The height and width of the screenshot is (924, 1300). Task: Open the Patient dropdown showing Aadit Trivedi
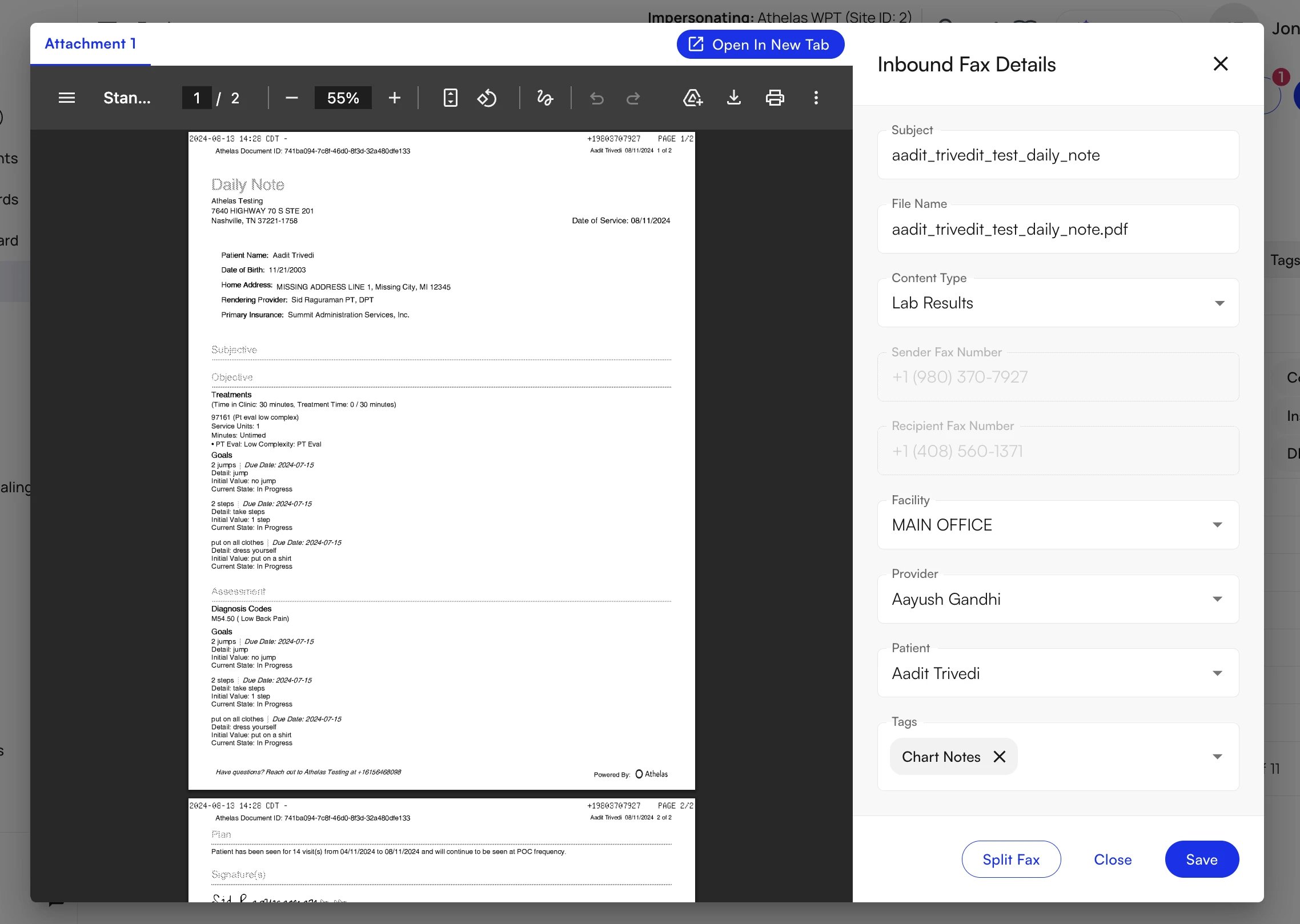pyautogui.click(x=1058, y=673)
